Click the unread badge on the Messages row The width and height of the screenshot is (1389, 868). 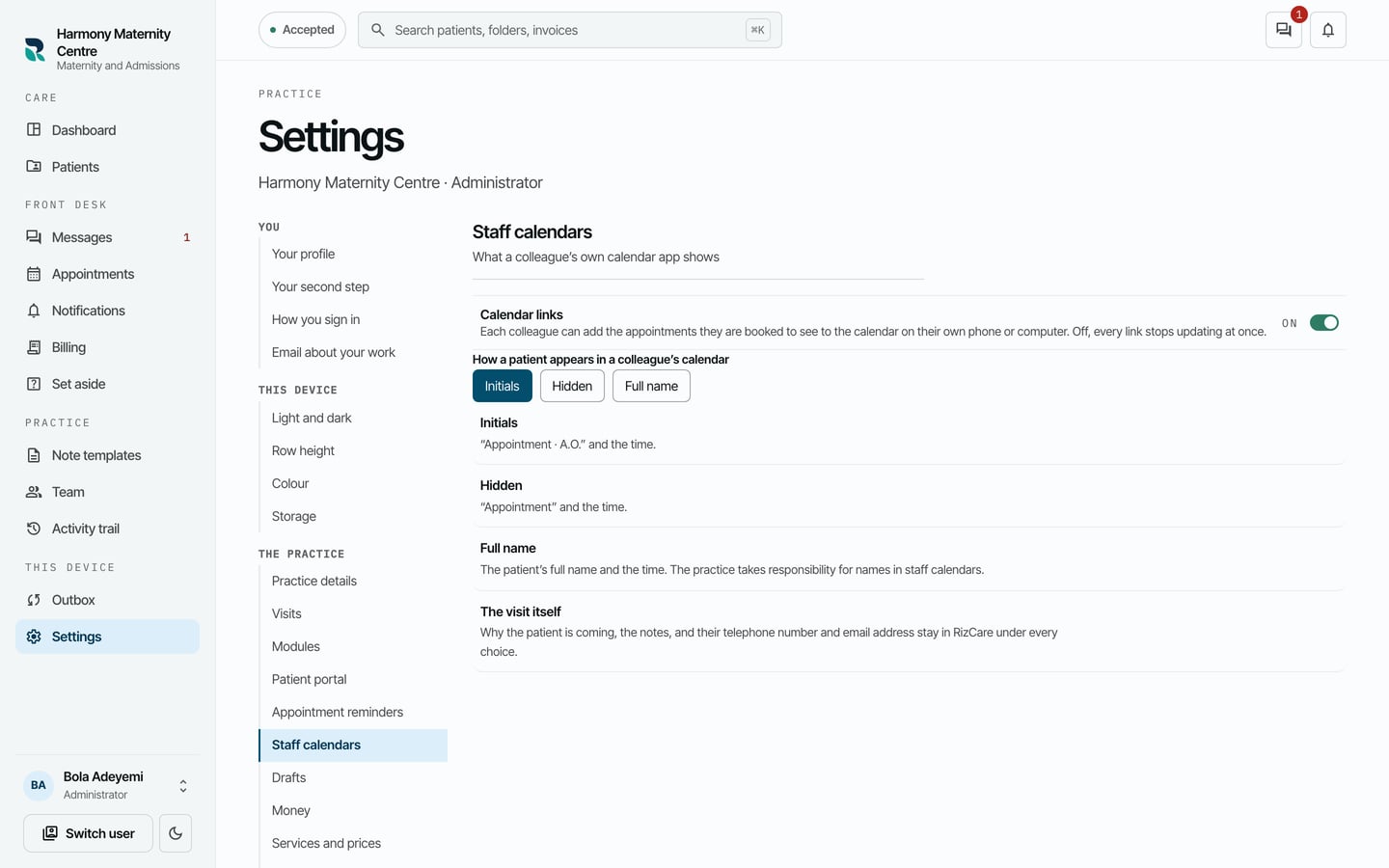tap(186, 237)
